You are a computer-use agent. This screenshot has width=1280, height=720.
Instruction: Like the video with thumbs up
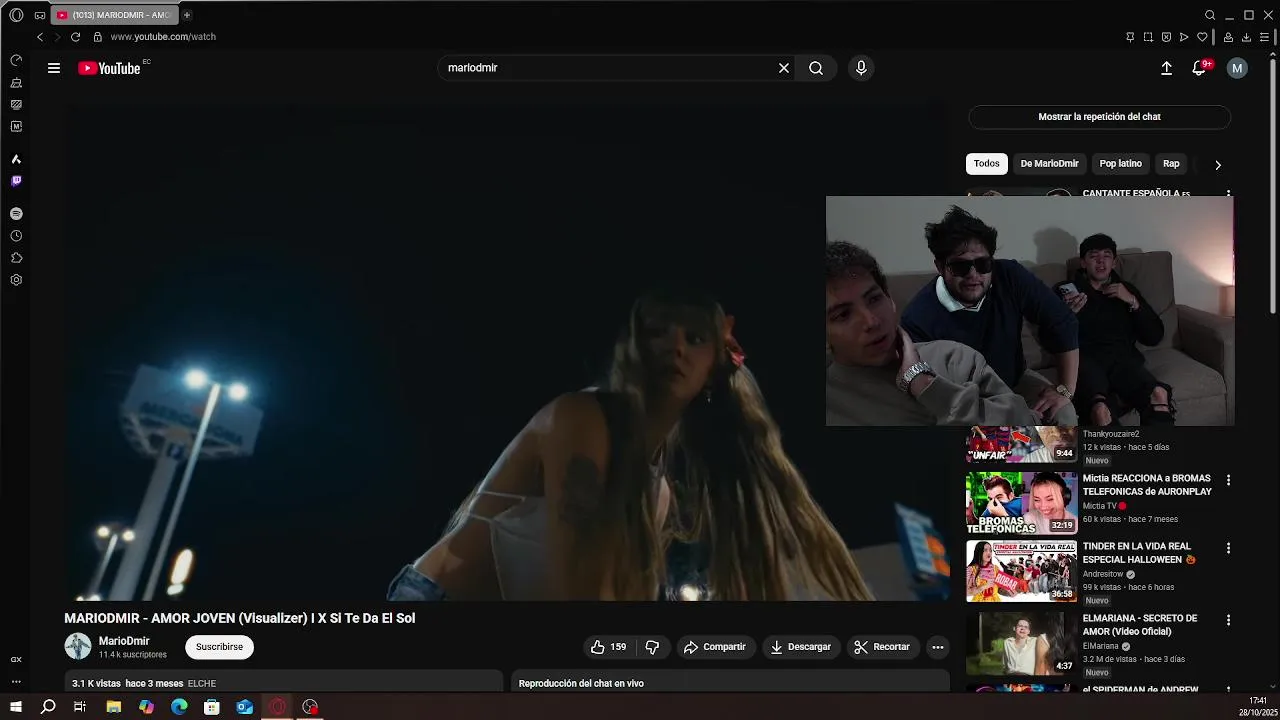pyautogui.click(x=608, y=647)
